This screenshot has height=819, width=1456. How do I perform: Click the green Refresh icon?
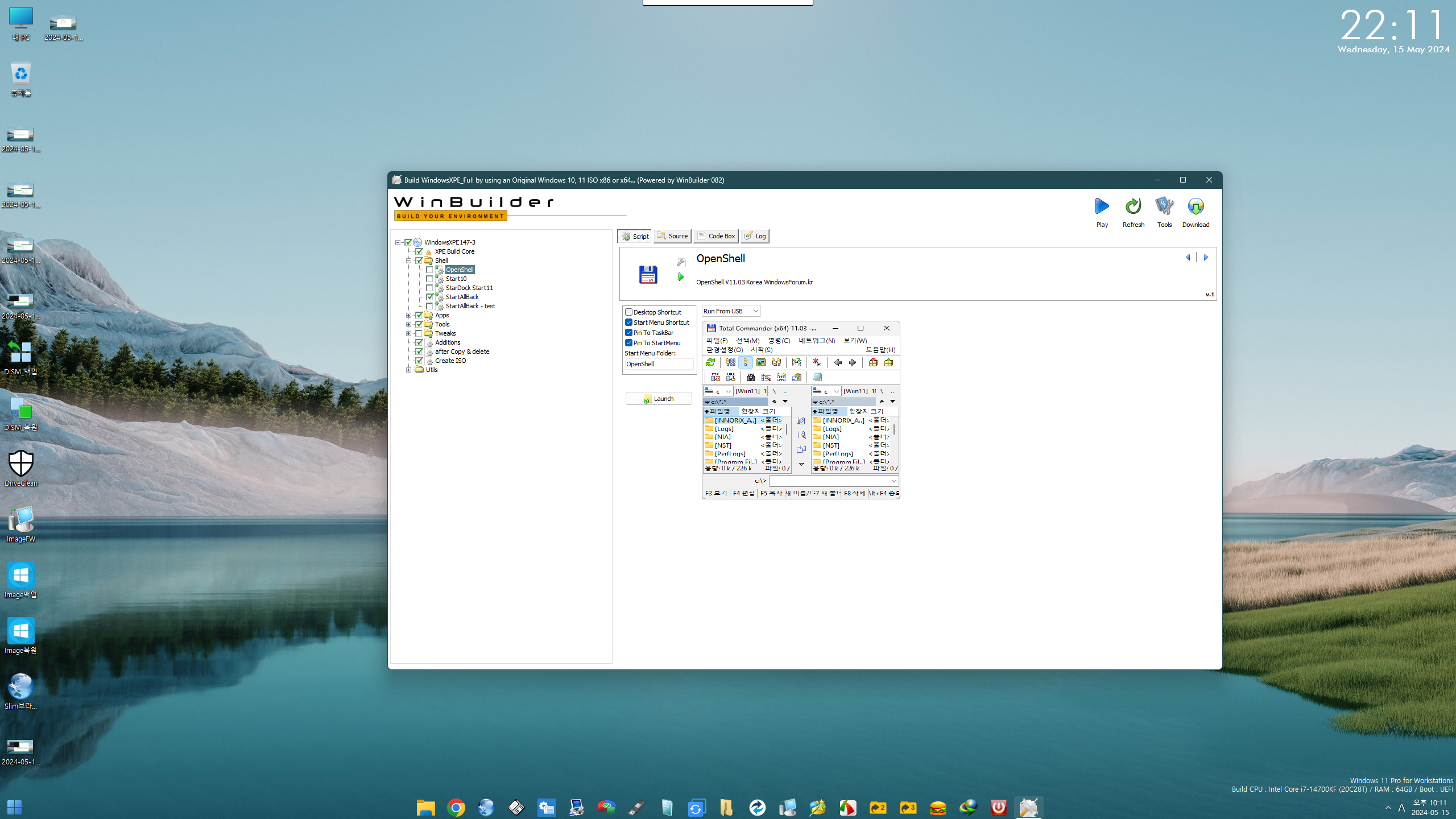(x=1133, y=206)
